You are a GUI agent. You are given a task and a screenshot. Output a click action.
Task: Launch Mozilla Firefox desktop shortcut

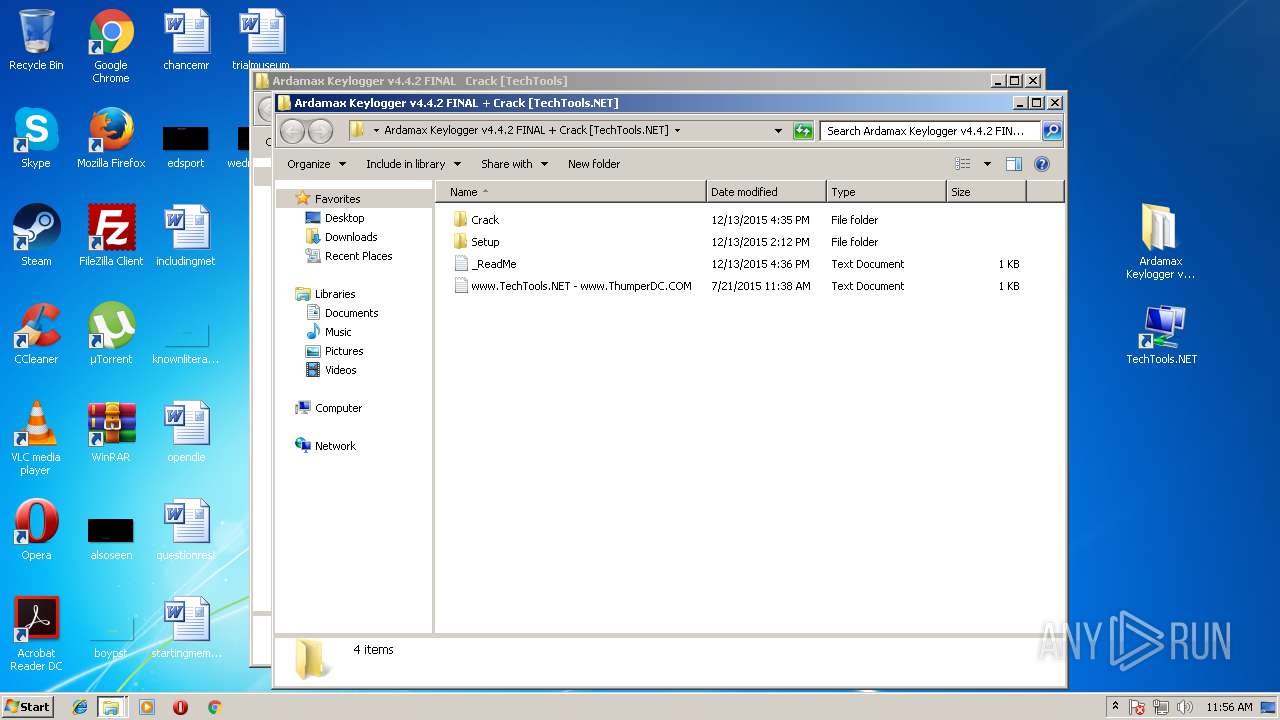[111, 139]
